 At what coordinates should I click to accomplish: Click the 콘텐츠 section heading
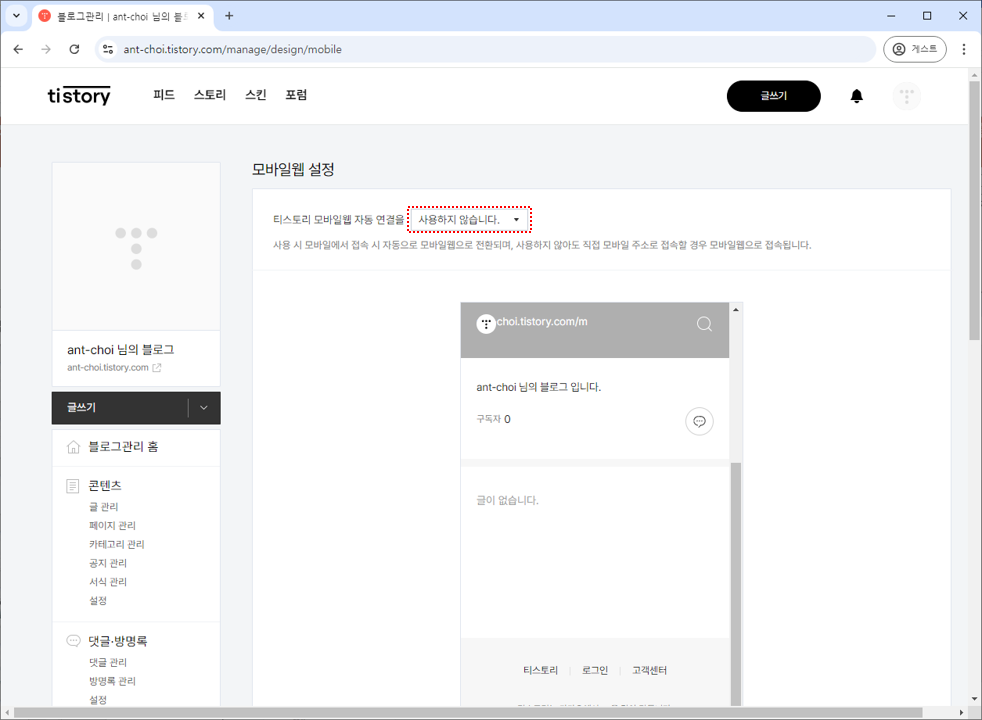105,485
